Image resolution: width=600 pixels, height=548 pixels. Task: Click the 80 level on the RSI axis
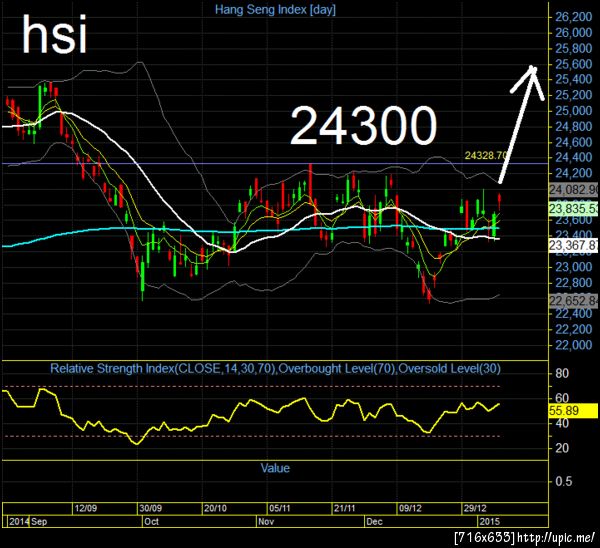(562, 373)
